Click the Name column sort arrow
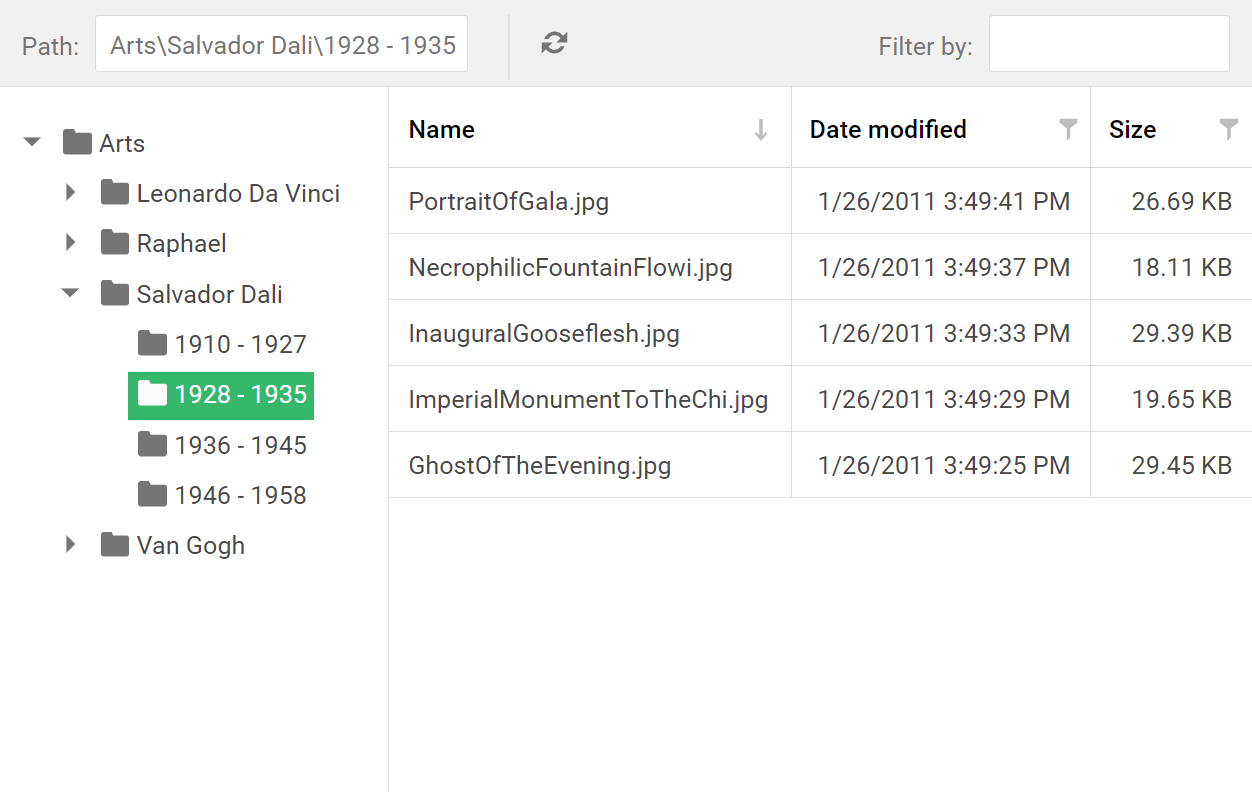Image resolution: width=1252 pixels, height=792 pixels. pyautogui.click(x=761, y=129)
